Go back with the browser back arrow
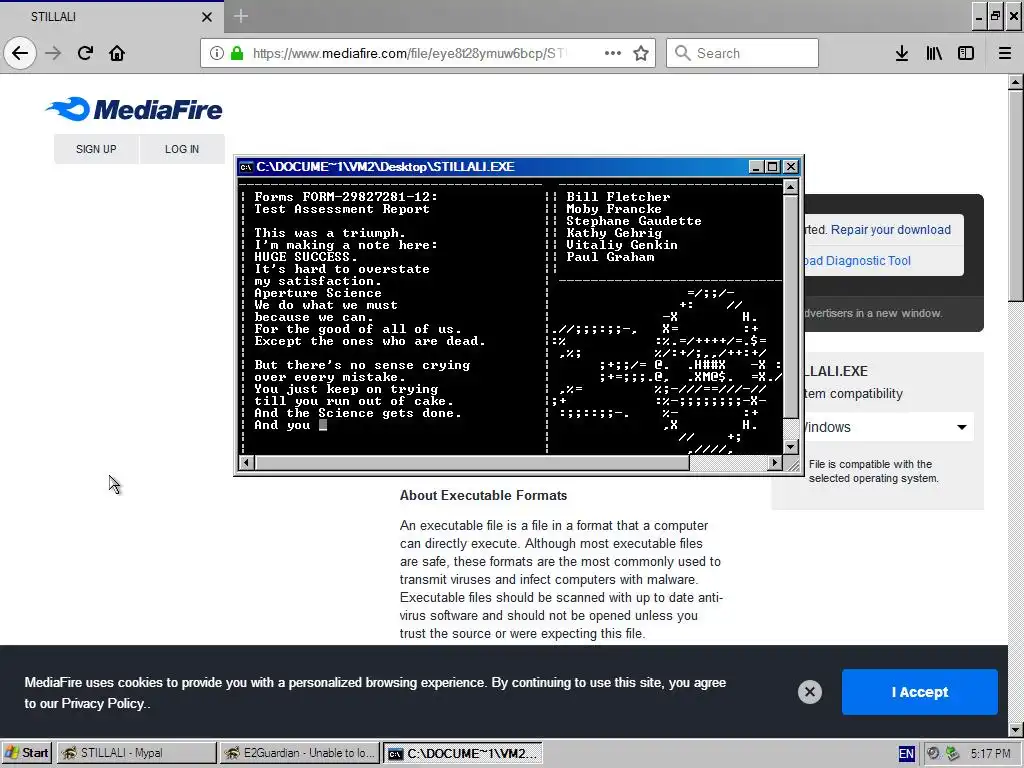 (x=20, y=53)
